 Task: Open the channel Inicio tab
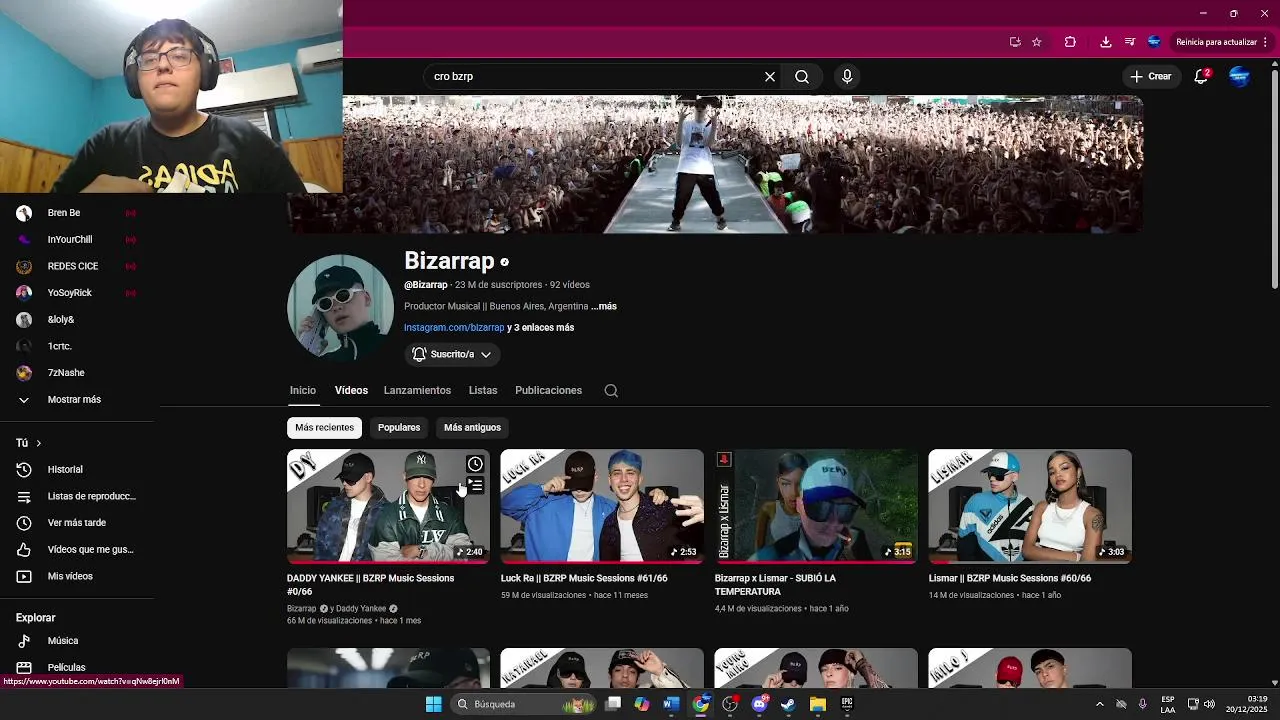(303, 390)
